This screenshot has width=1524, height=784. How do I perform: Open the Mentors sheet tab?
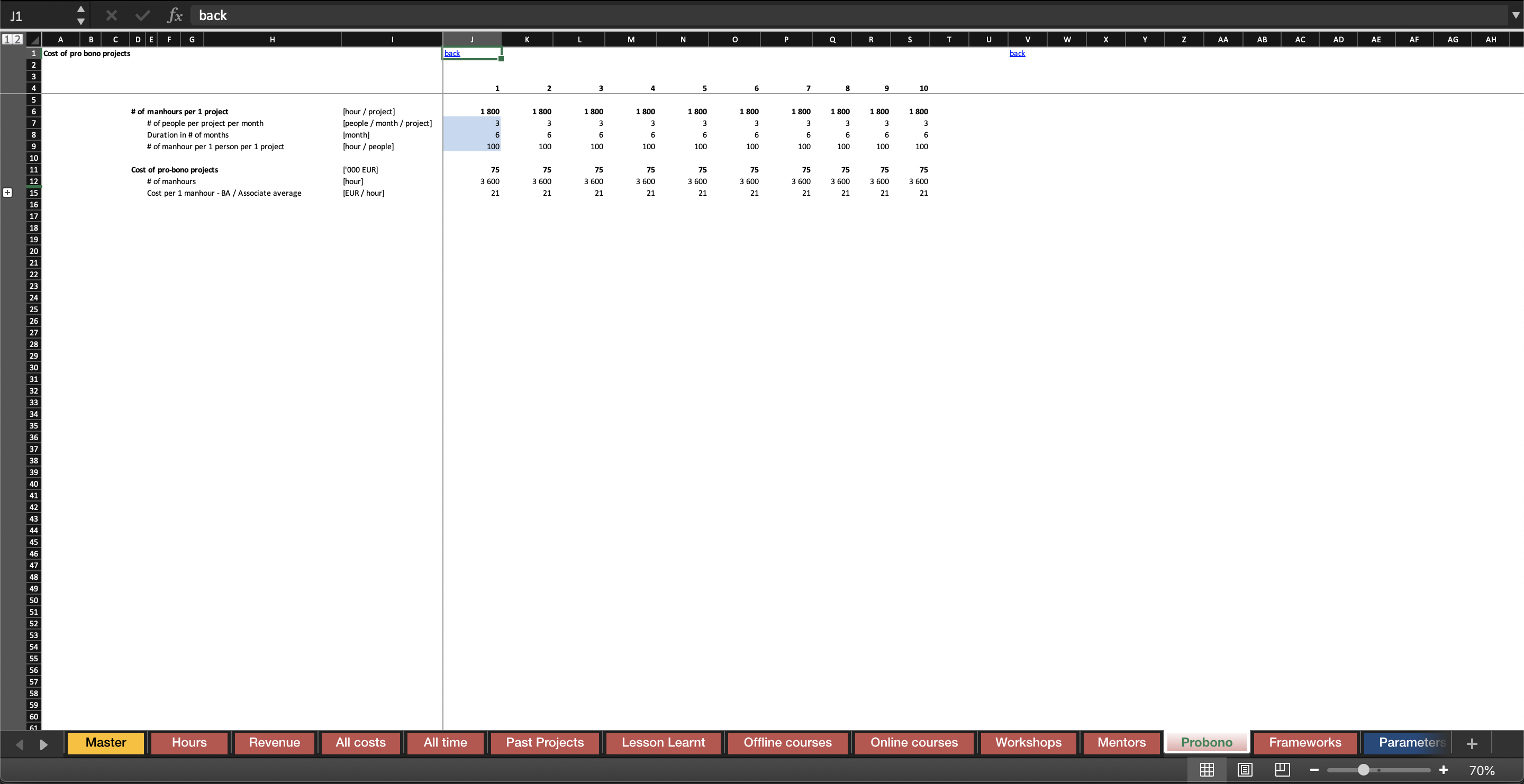[x=1121, y=743]
